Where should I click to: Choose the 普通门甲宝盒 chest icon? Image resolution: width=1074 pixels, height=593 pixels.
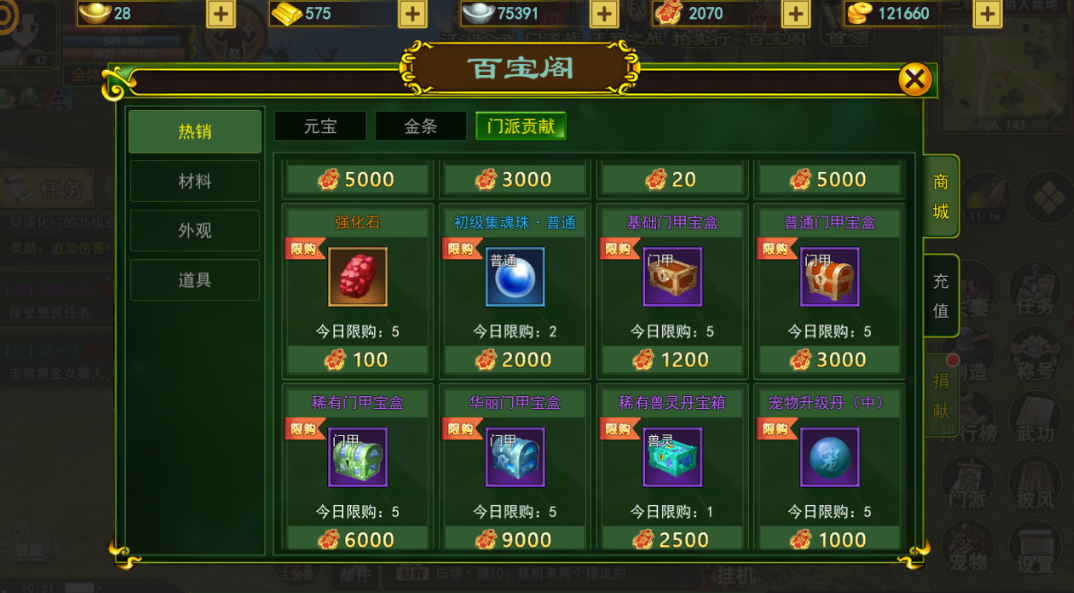829,277
